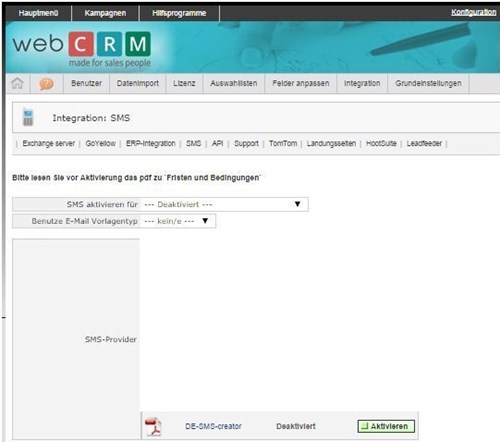
Task: Open the DE-SMS-creator PDF icon
Action: pyautogui.click(x=153, y=426)
